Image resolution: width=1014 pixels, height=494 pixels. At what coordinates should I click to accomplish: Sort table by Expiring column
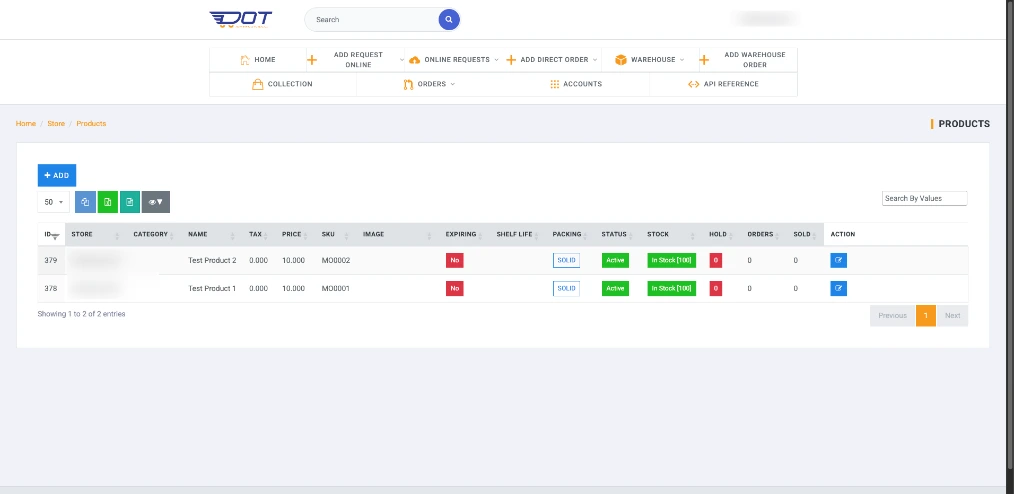click(464, 234)
